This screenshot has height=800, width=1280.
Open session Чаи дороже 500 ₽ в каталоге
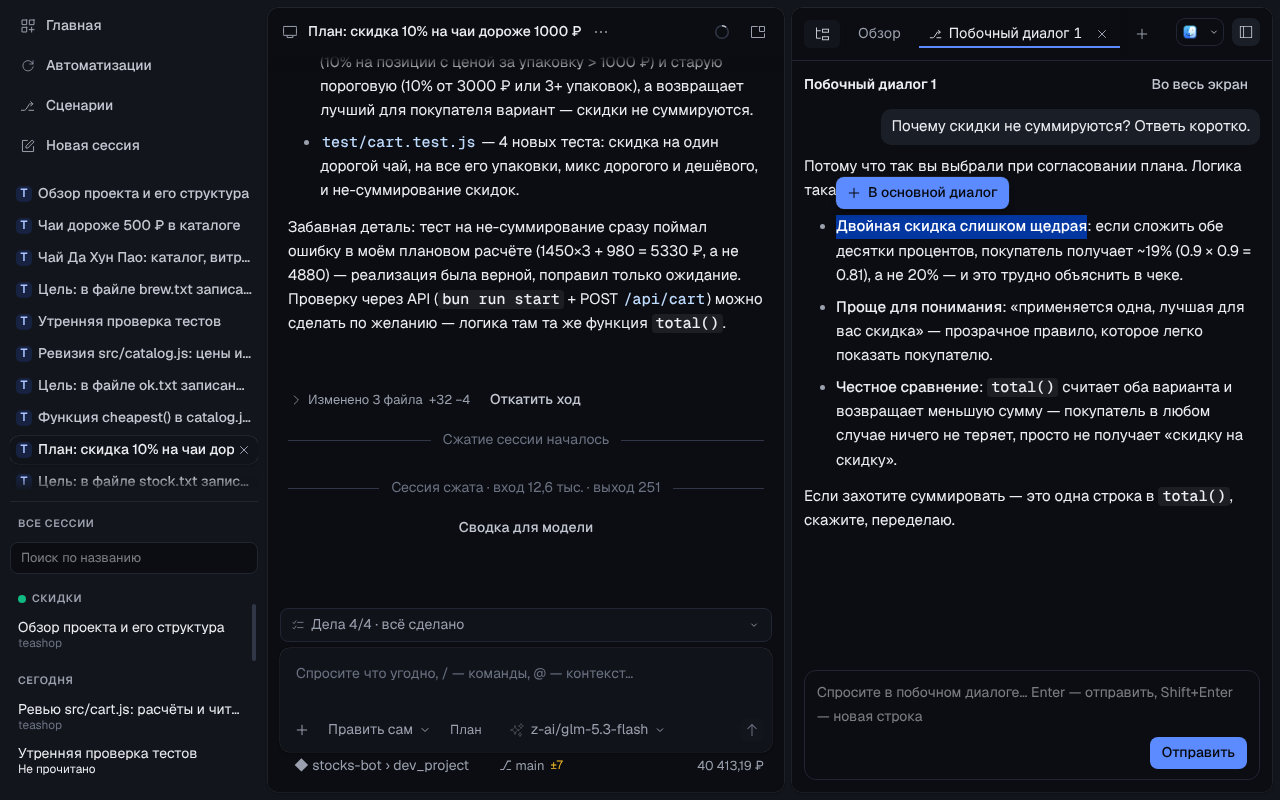point(134,225)
